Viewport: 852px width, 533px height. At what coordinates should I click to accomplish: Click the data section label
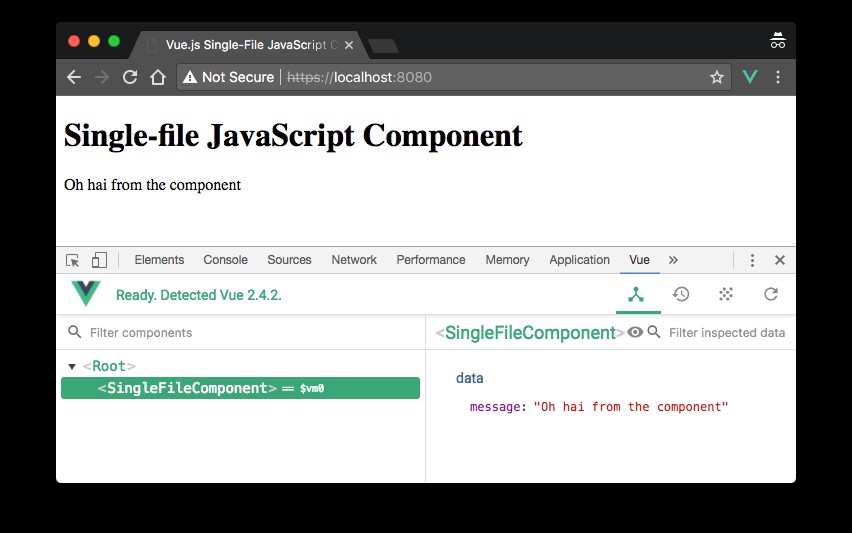tap(469, 378)
